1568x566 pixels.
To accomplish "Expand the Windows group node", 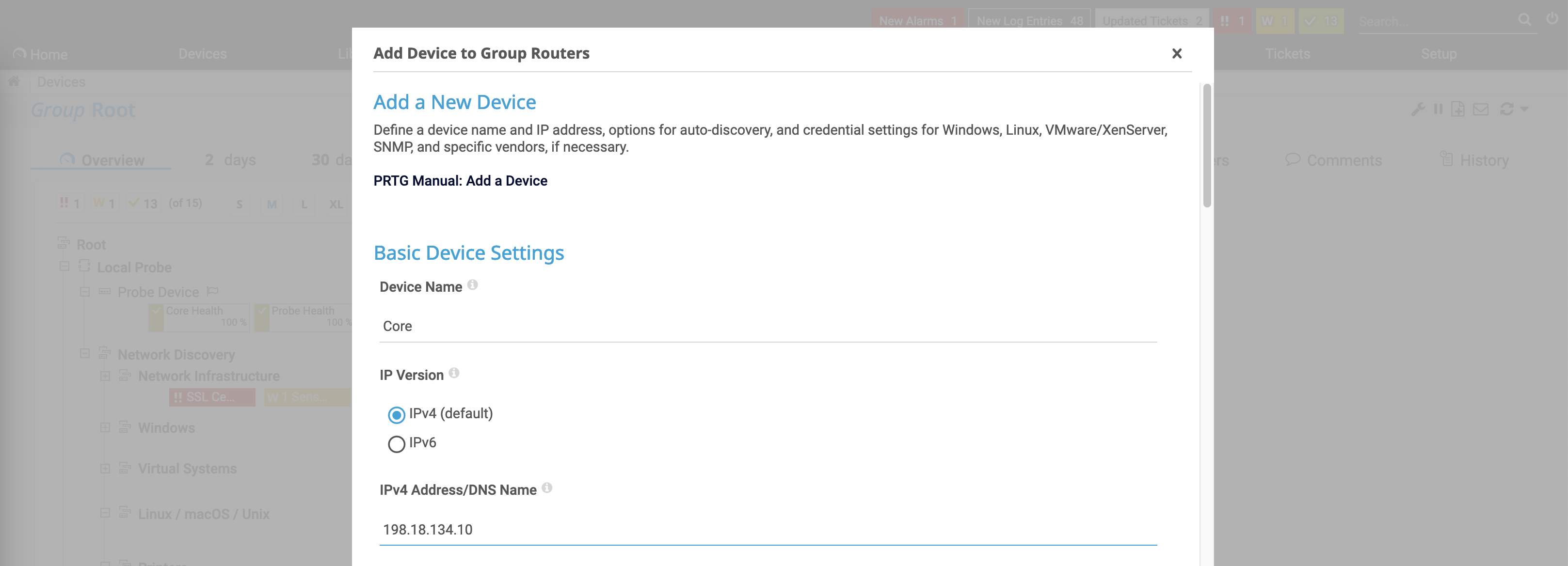I will click(105, 428).
